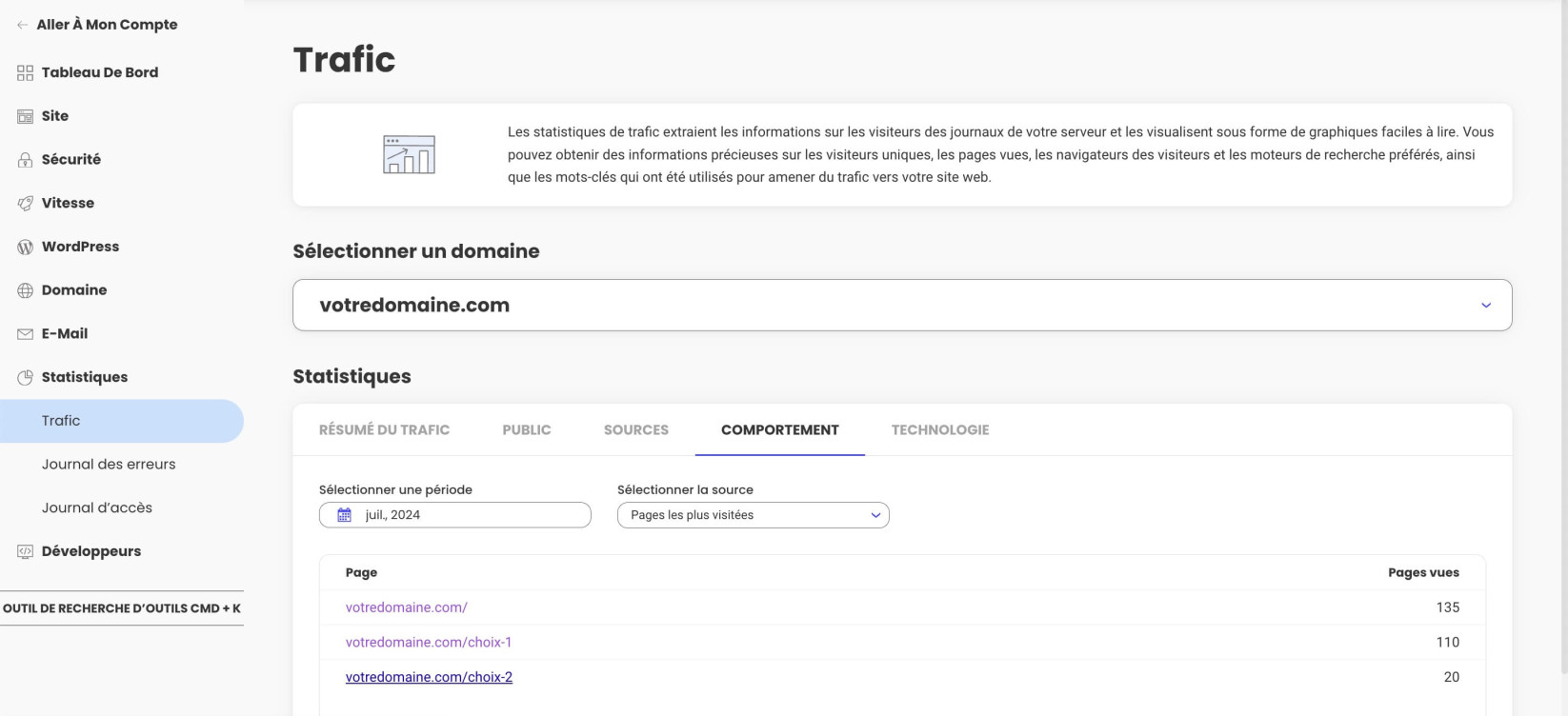Click the Sélectionner la source label

coord(685,489)
